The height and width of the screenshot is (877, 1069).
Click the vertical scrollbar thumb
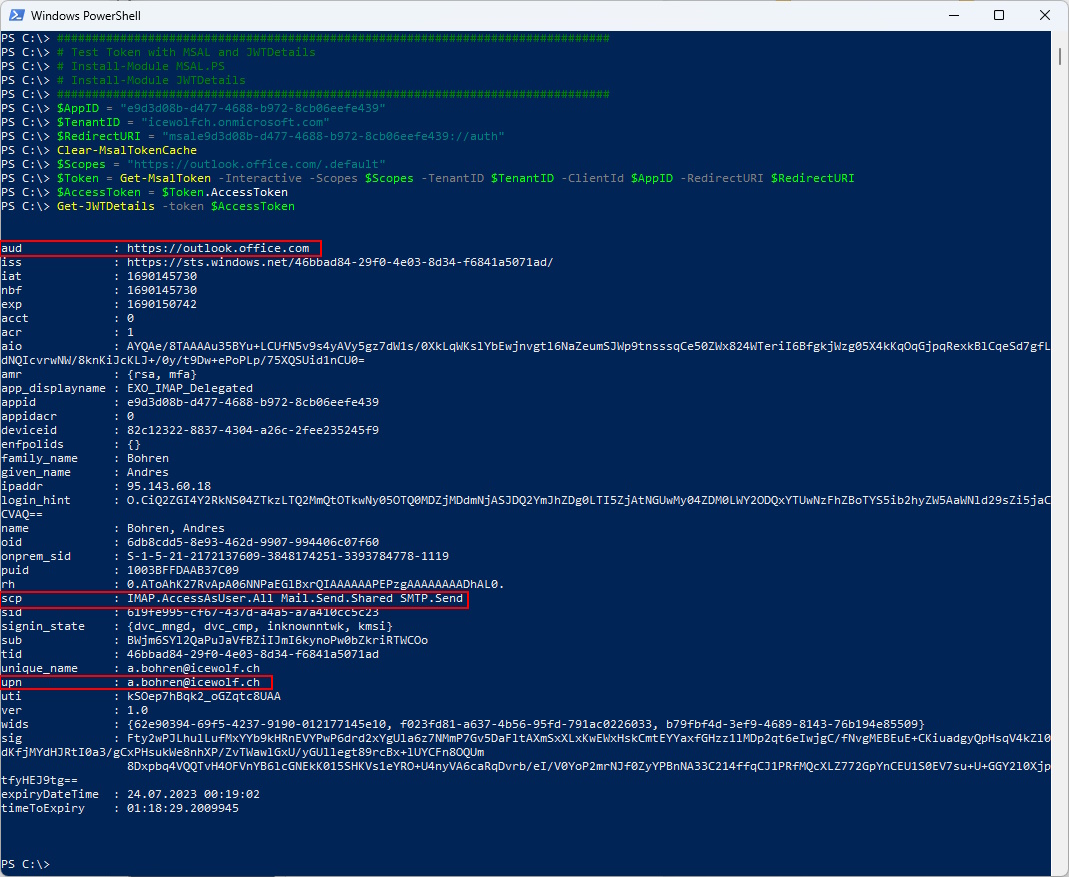pos(1060,56)
